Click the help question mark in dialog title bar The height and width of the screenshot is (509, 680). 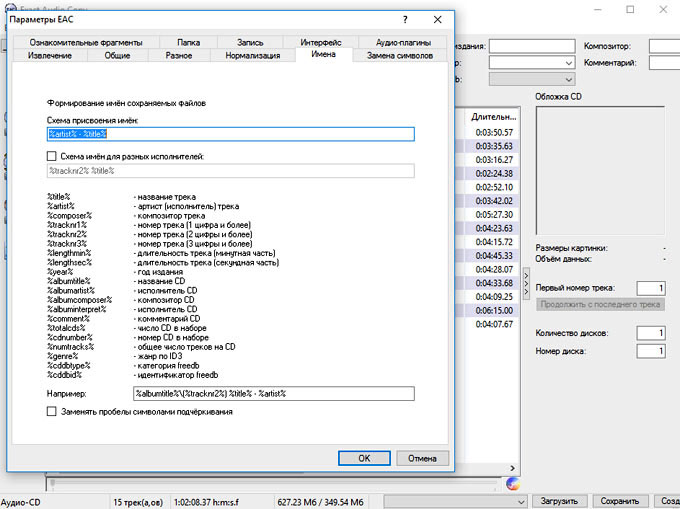pos(404,20)
